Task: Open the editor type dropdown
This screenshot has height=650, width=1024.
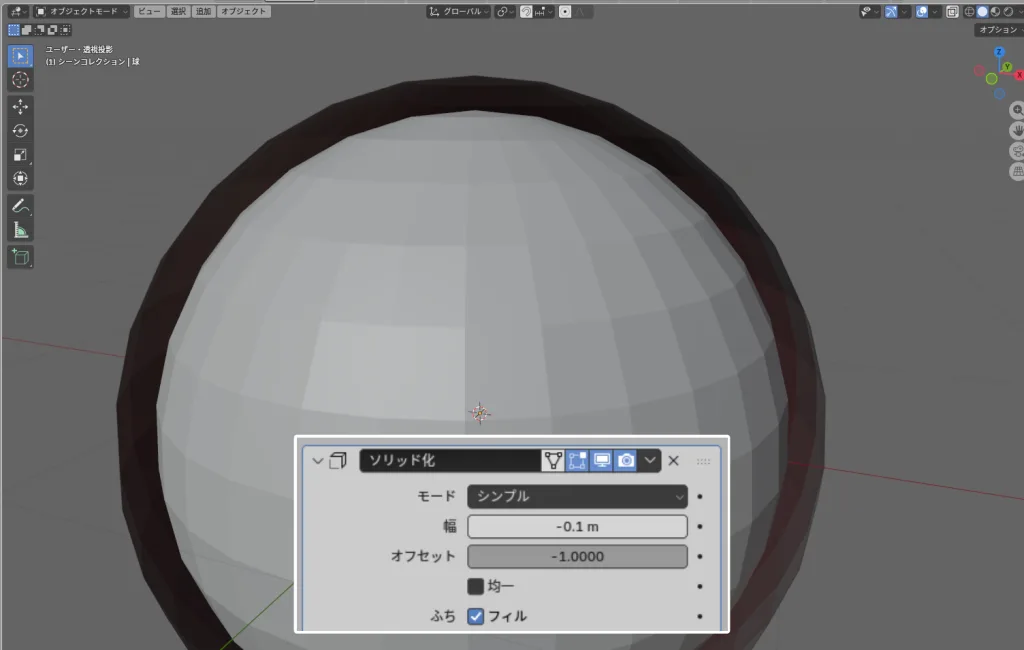Action: [x=16, y=12]
